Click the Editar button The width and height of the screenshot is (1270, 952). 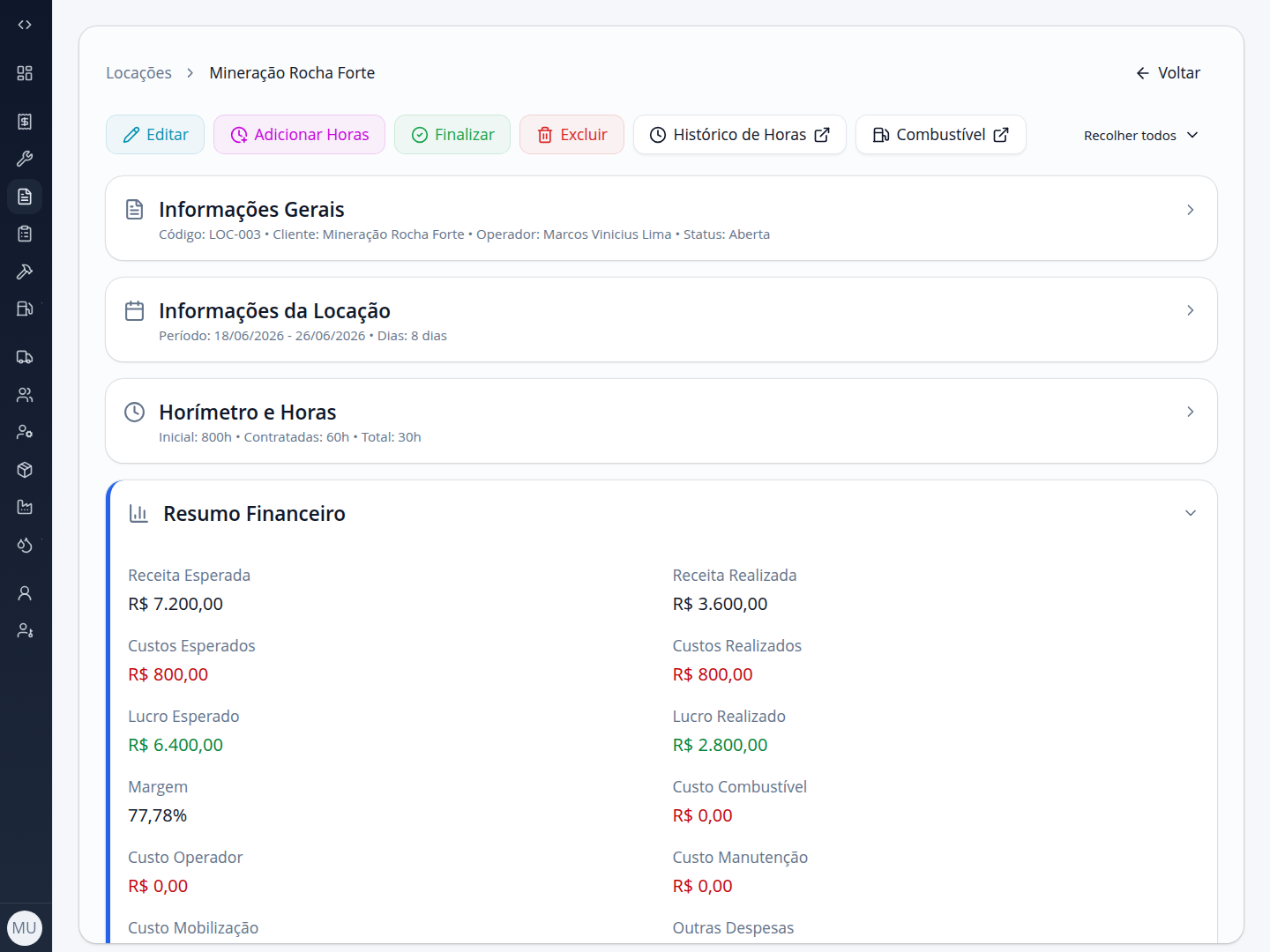point(155,135)
